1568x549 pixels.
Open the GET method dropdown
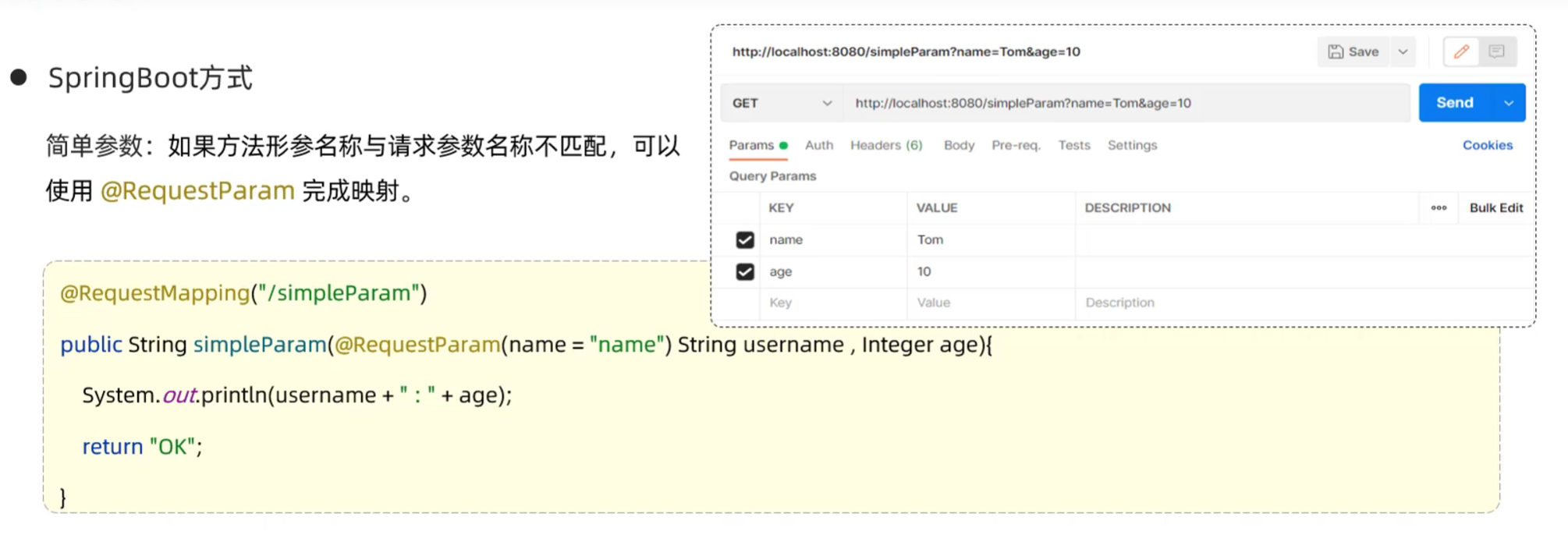click(x=782, y=103)
